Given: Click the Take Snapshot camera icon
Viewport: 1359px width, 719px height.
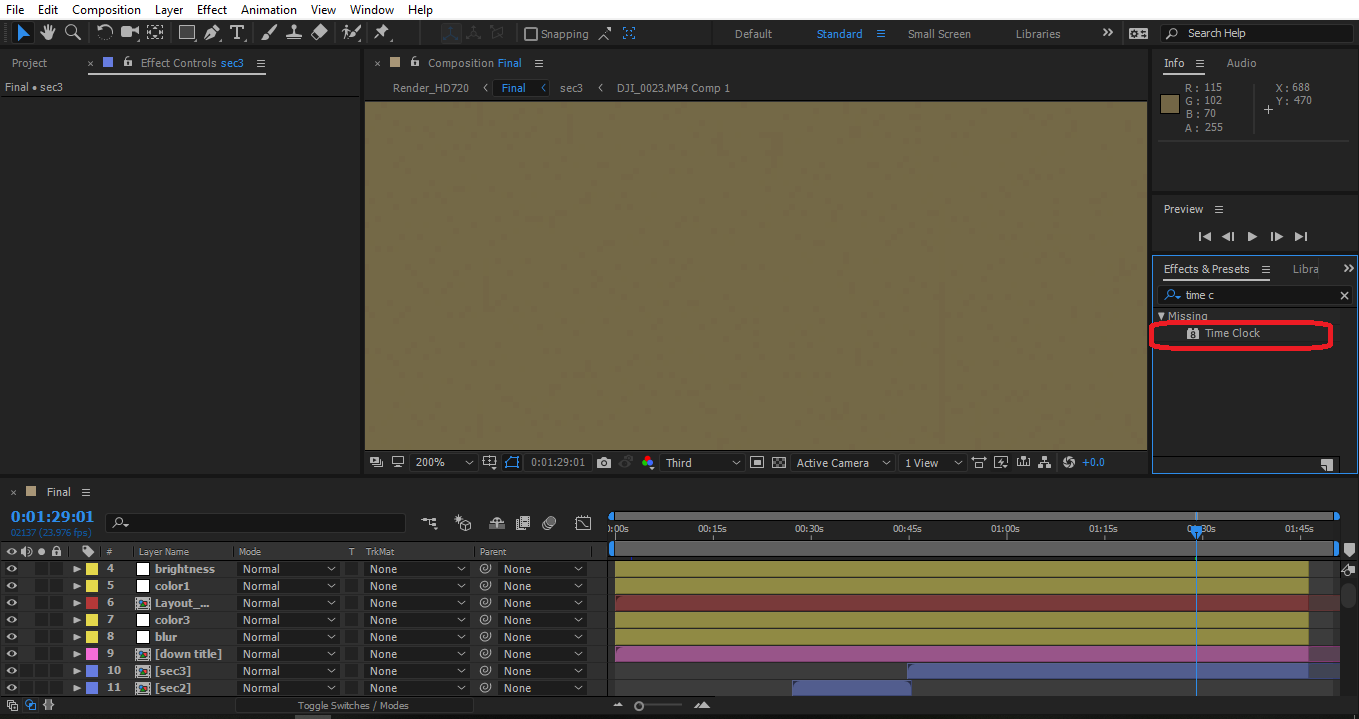Looking at the screenshot, I should coord(604,463).
